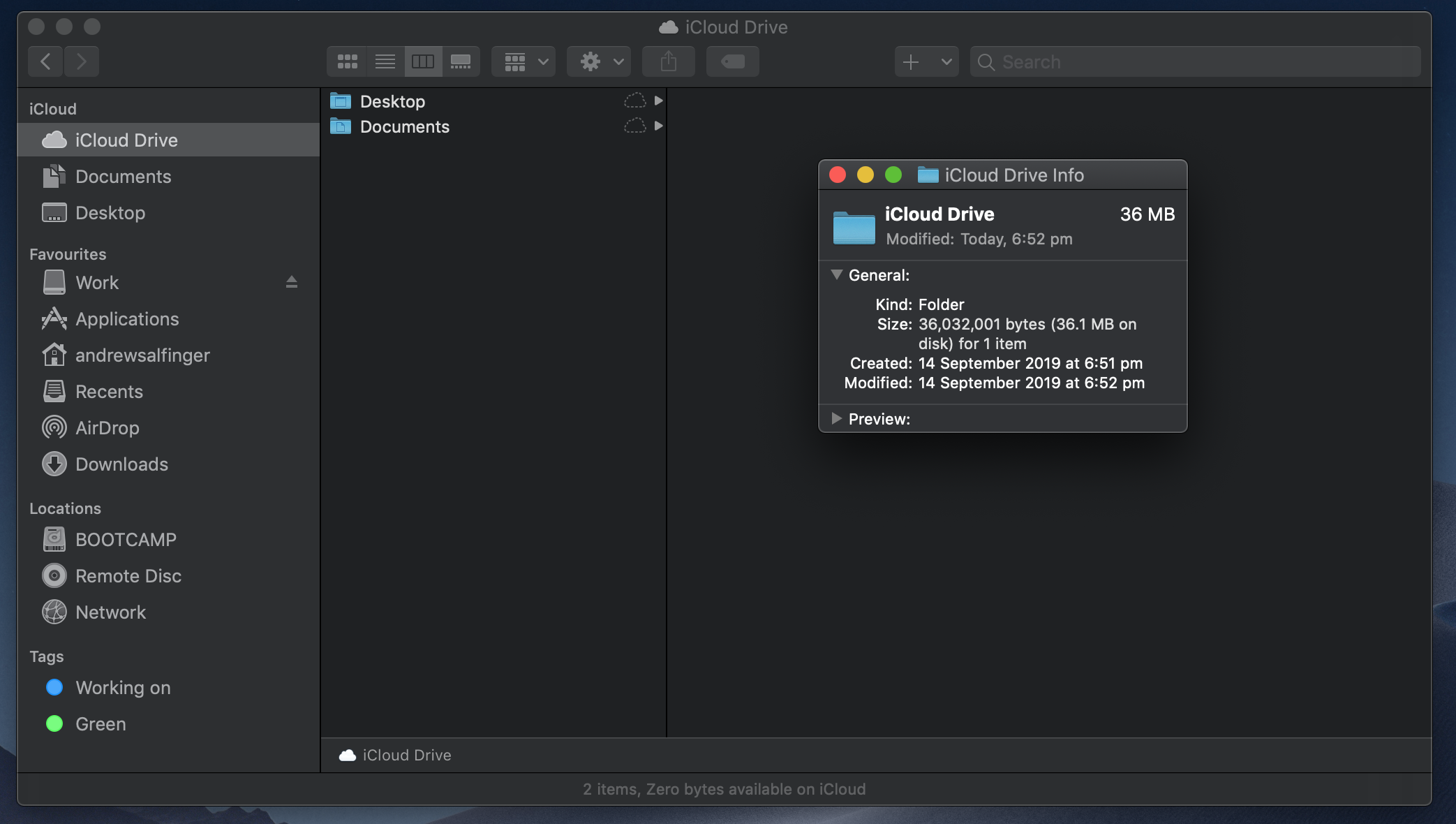Collapse the General section in Info window

point(836,274)
